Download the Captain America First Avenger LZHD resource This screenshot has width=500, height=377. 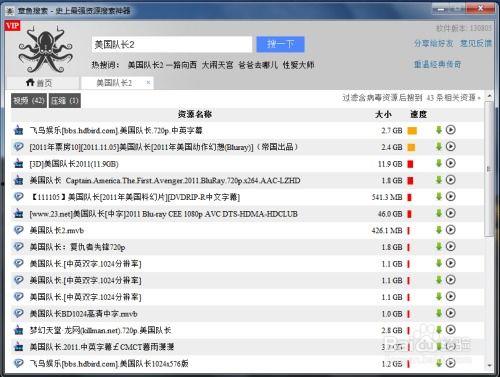pos(439,180)
